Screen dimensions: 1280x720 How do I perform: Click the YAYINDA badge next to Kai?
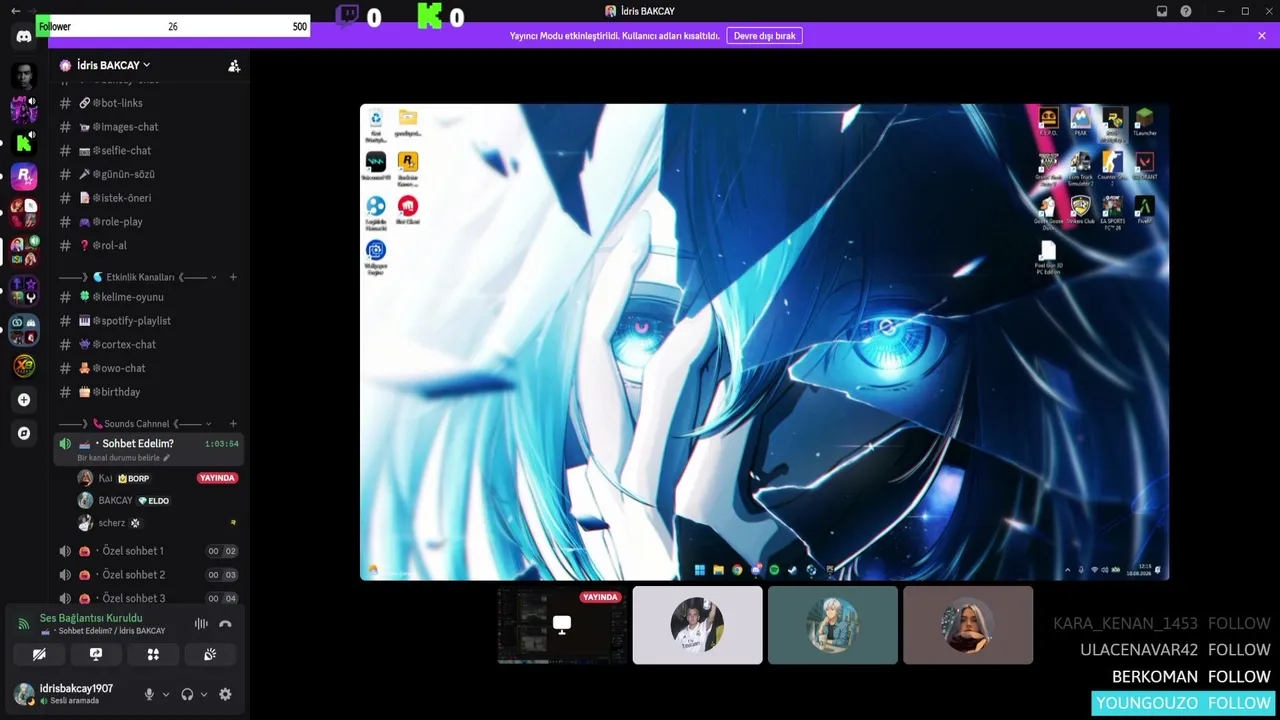click(217, 478)
